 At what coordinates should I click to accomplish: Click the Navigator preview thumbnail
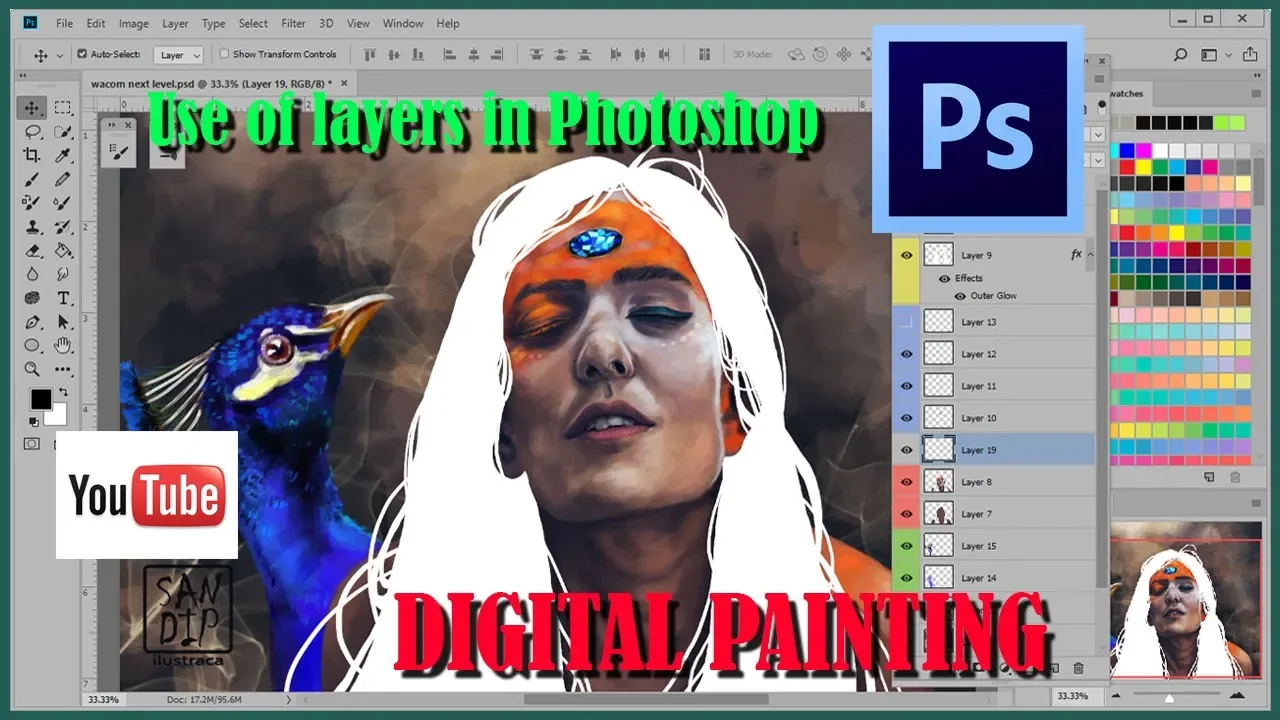coord(1186,599)
